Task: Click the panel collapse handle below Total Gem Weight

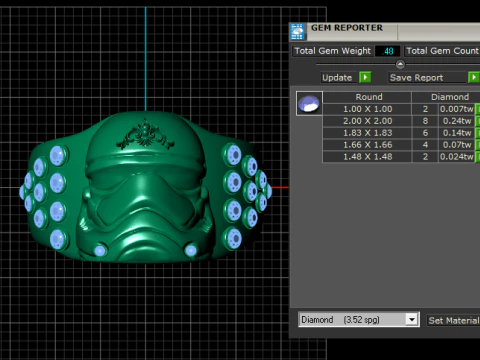Action: (x=400, y=64)
